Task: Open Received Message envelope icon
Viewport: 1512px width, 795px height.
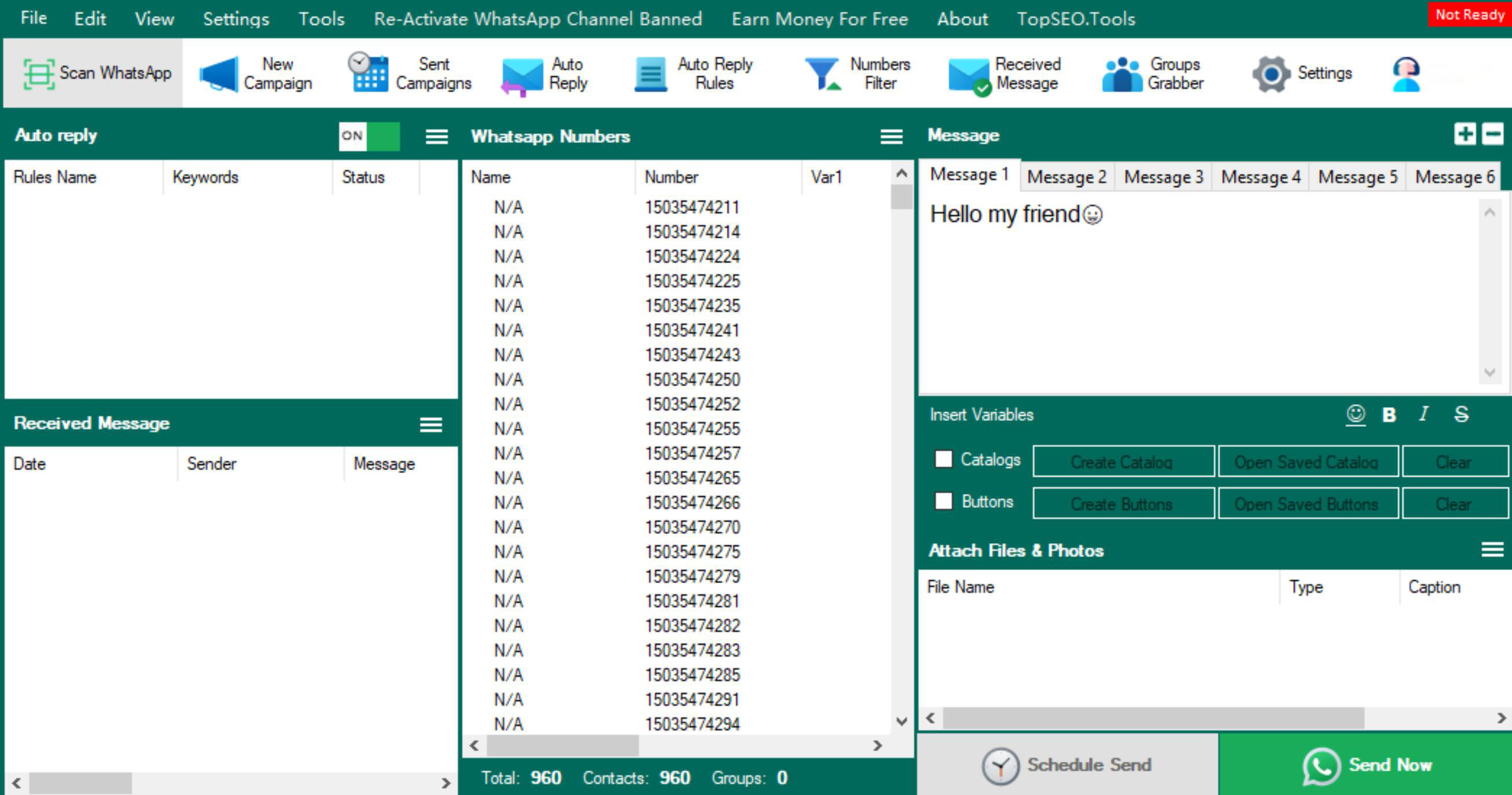Action: (970, 77)
